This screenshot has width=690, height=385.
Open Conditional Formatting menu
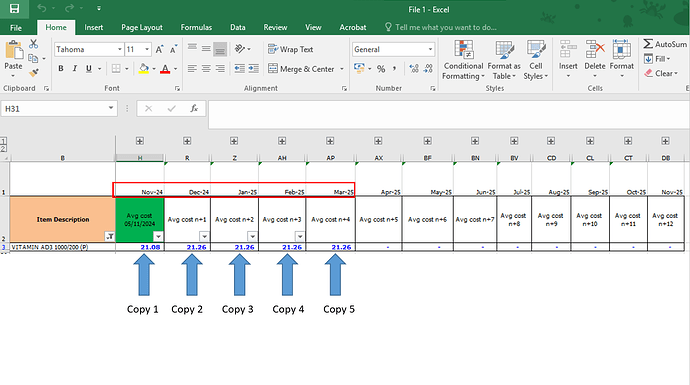[463, 60]
